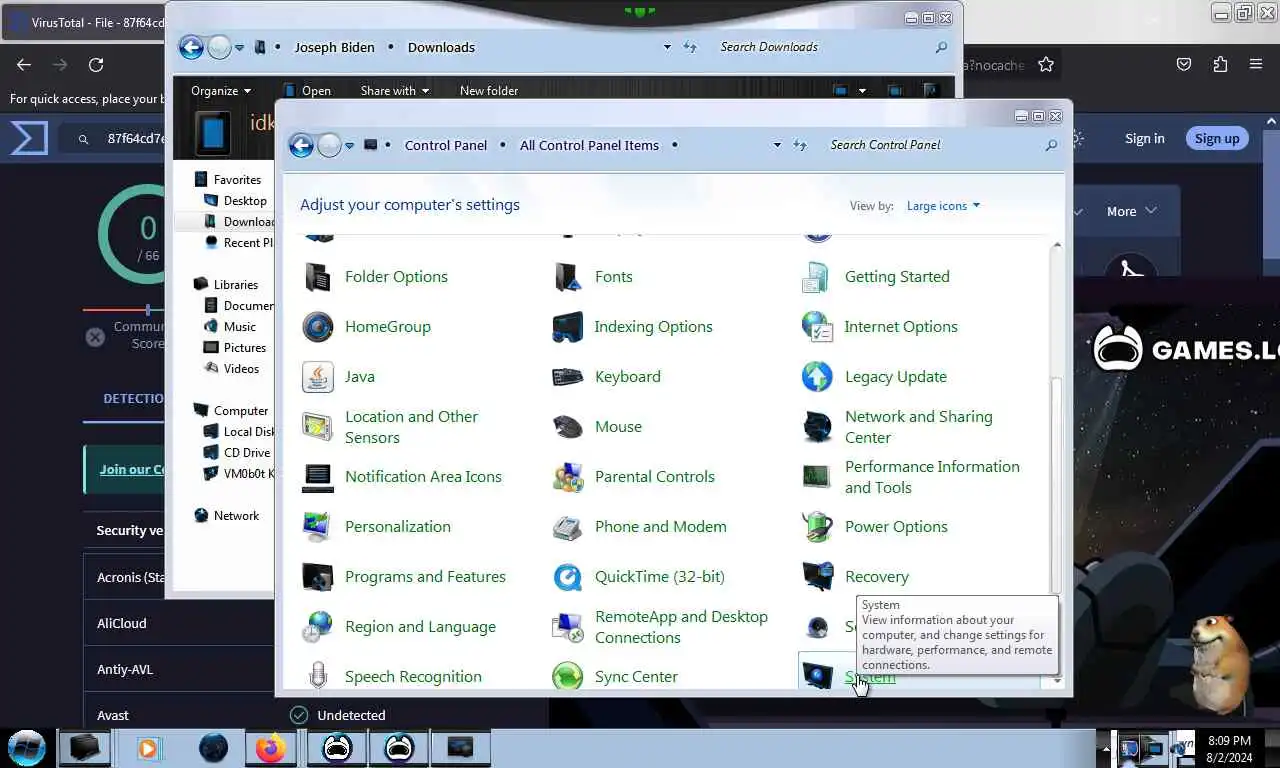Open the Organize menu in Explorer

(220, 91)
